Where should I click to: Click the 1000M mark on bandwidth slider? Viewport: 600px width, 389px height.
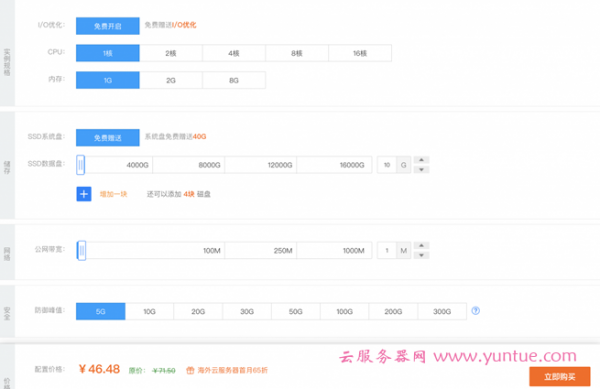(353, 251)
